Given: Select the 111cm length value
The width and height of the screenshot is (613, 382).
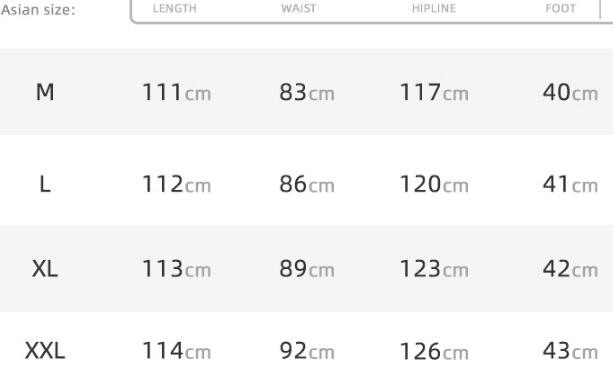Looking at the screenshot, I should point(177,93).
